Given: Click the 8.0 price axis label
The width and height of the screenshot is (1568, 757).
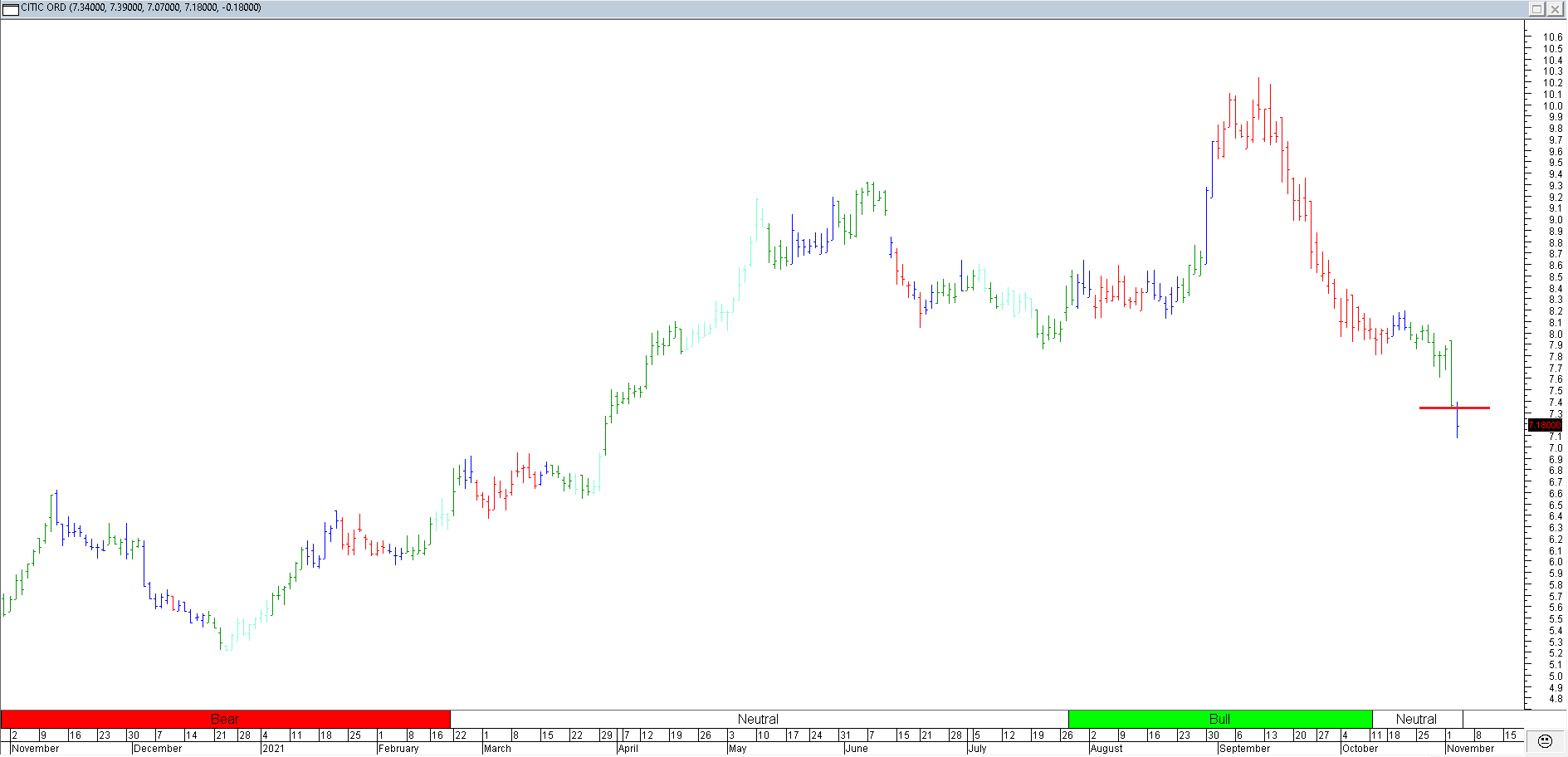Looking at the screenshot, I should 1555,335.
